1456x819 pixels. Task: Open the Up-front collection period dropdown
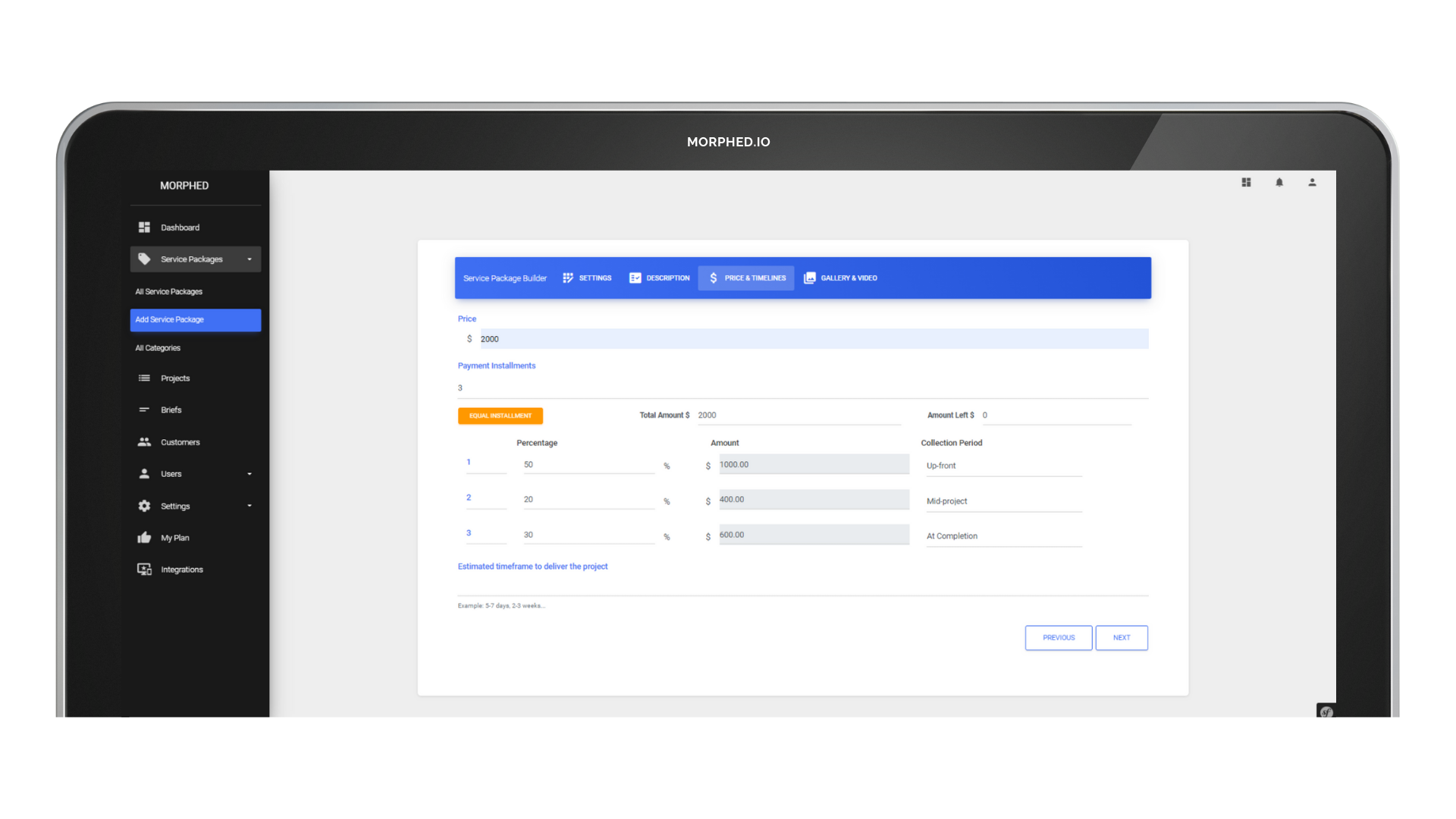(x=1003, y=466)
